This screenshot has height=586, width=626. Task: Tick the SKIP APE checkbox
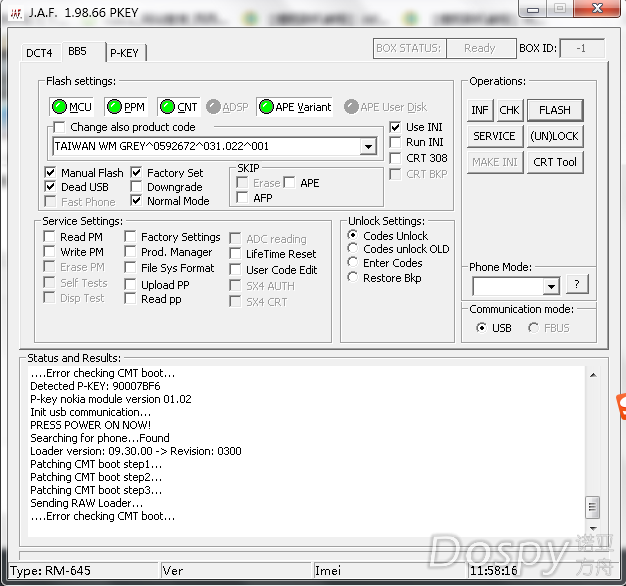289,182
